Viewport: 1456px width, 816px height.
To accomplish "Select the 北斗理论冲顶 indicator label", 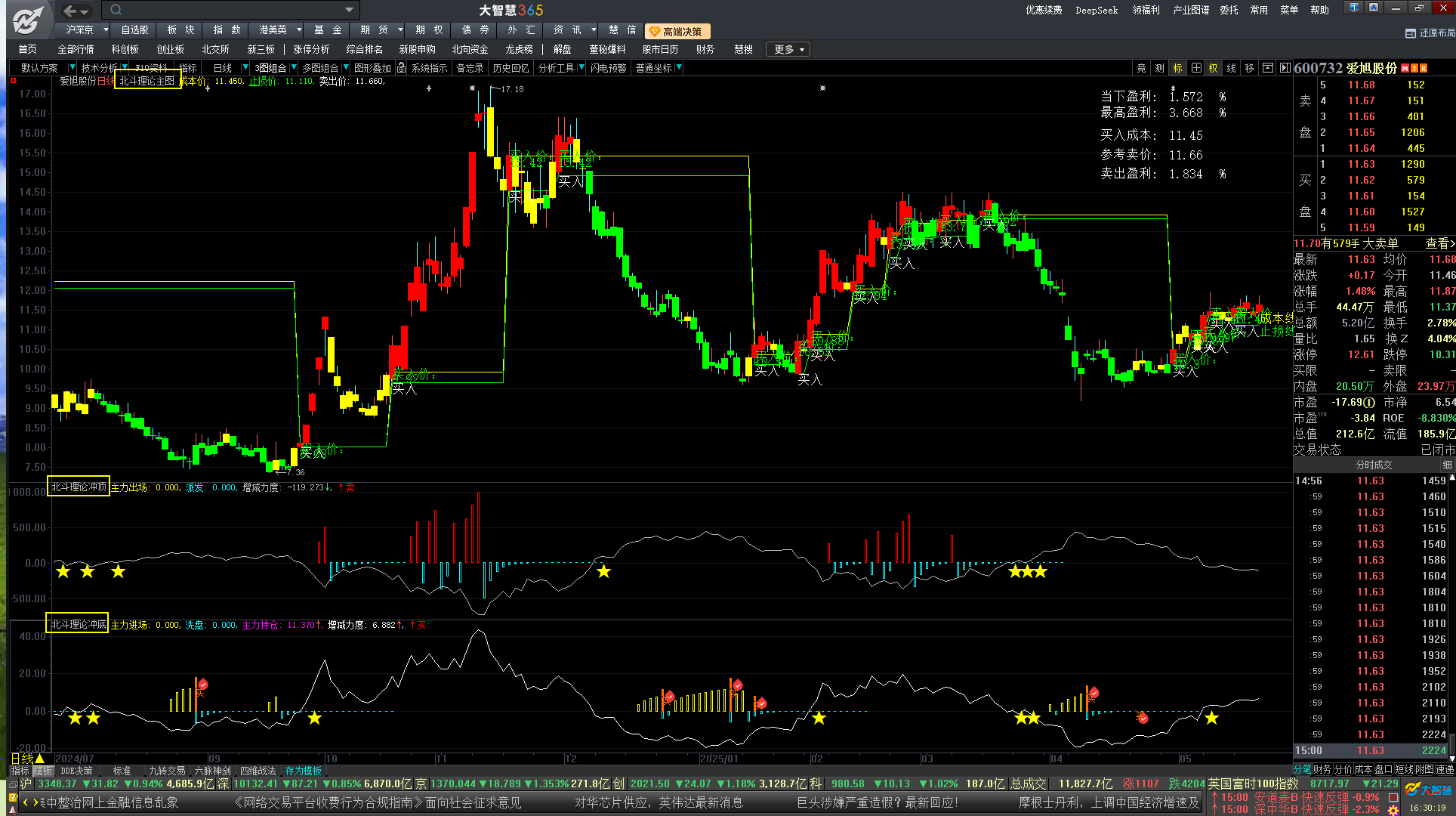I will pyautogui.click(x=78, y=487).
